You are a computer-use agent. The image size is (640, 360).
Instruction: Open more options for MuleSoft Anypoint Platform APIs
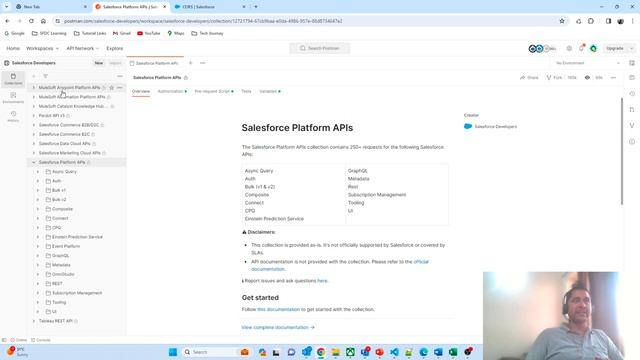120,87
